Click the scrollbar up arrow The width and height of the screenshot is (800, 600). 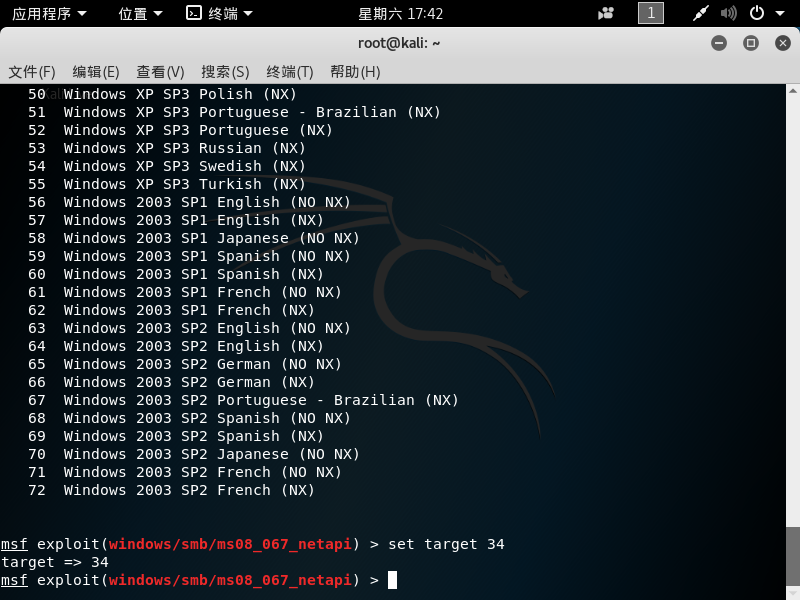click(x=792, y=91)
